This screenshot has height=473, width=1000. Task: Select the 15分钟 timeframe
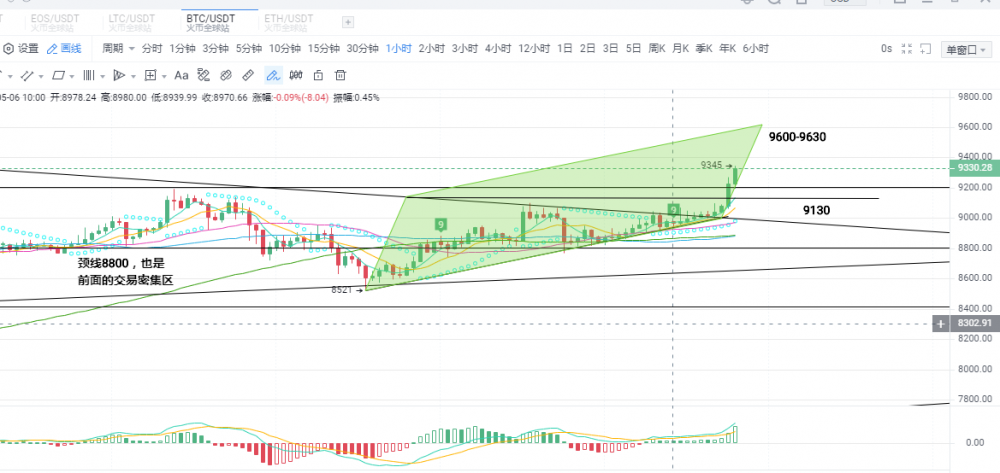pyautogui.click(x=323, y=48)
